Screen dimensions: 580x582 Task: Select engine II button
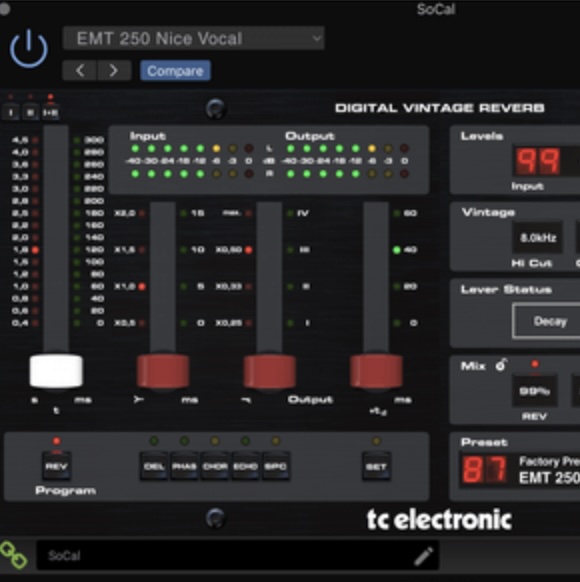click(x=30, y=112)
